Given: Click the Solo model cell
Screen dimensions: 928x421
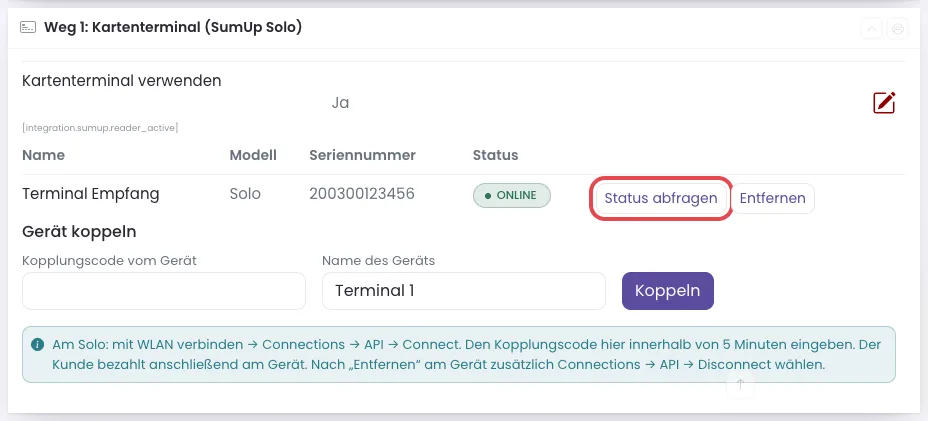Looking at the screenshot, I should [245, 194].
